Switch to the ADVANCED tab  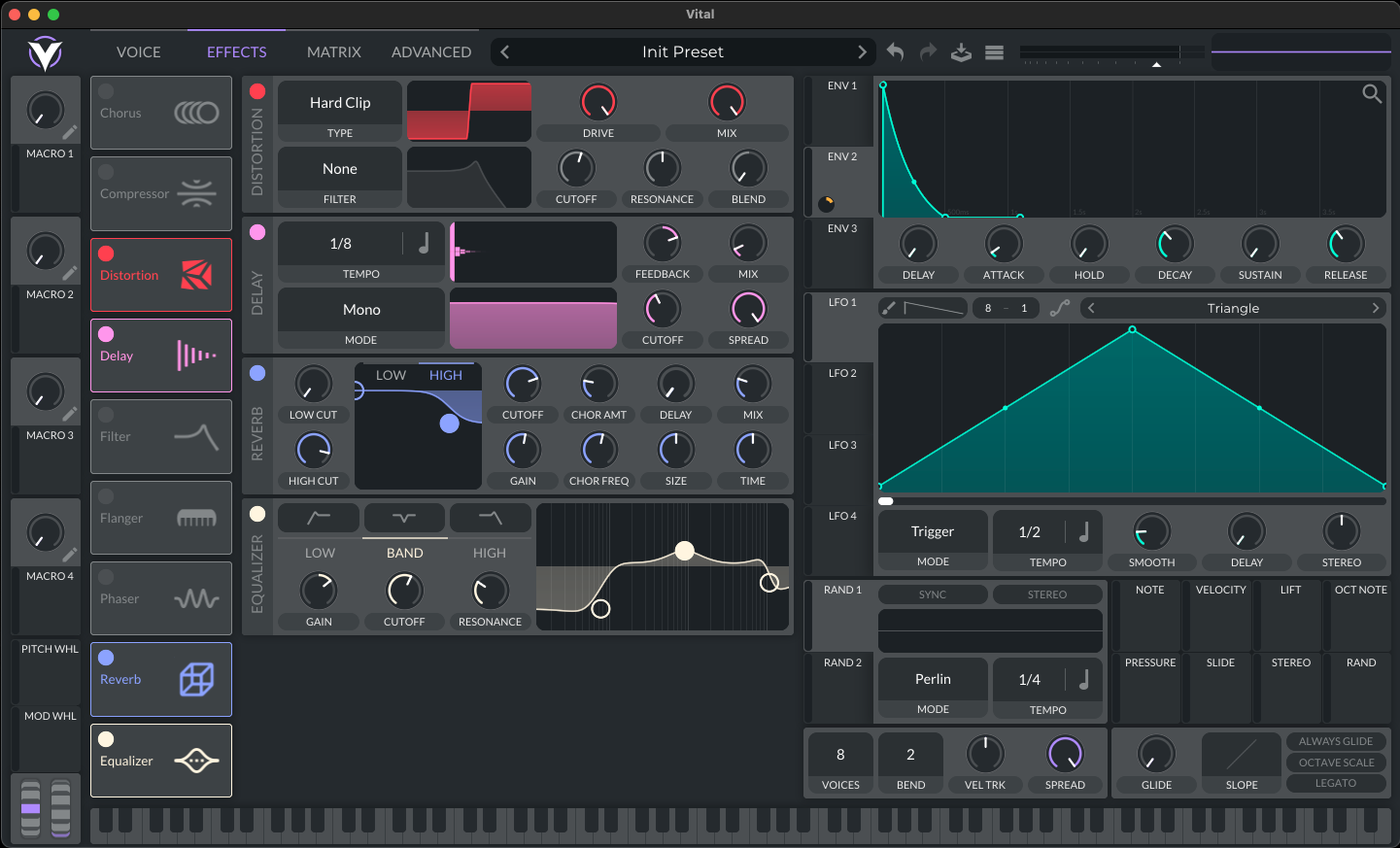431,52
